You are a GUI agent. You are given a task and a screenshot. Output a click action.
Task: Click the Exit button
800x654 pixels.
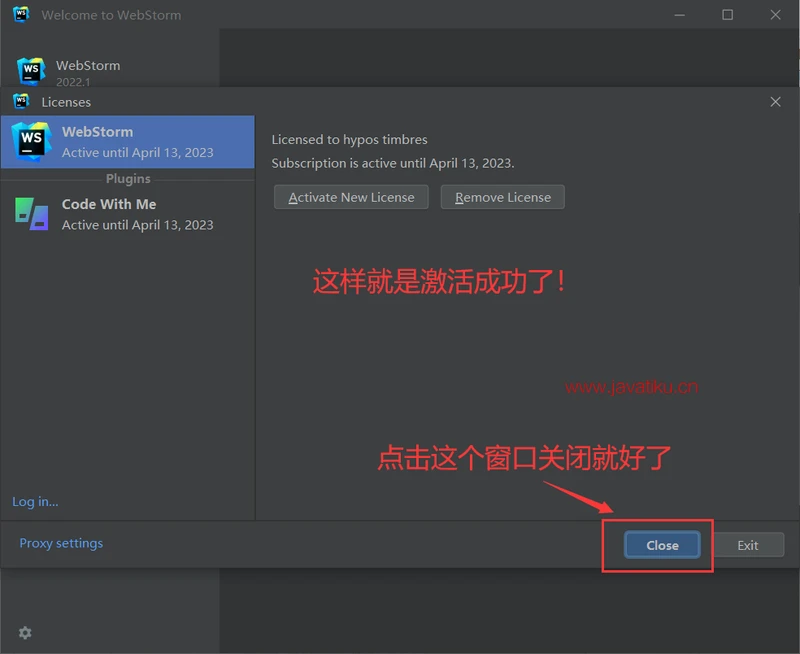tap(748, 545)
